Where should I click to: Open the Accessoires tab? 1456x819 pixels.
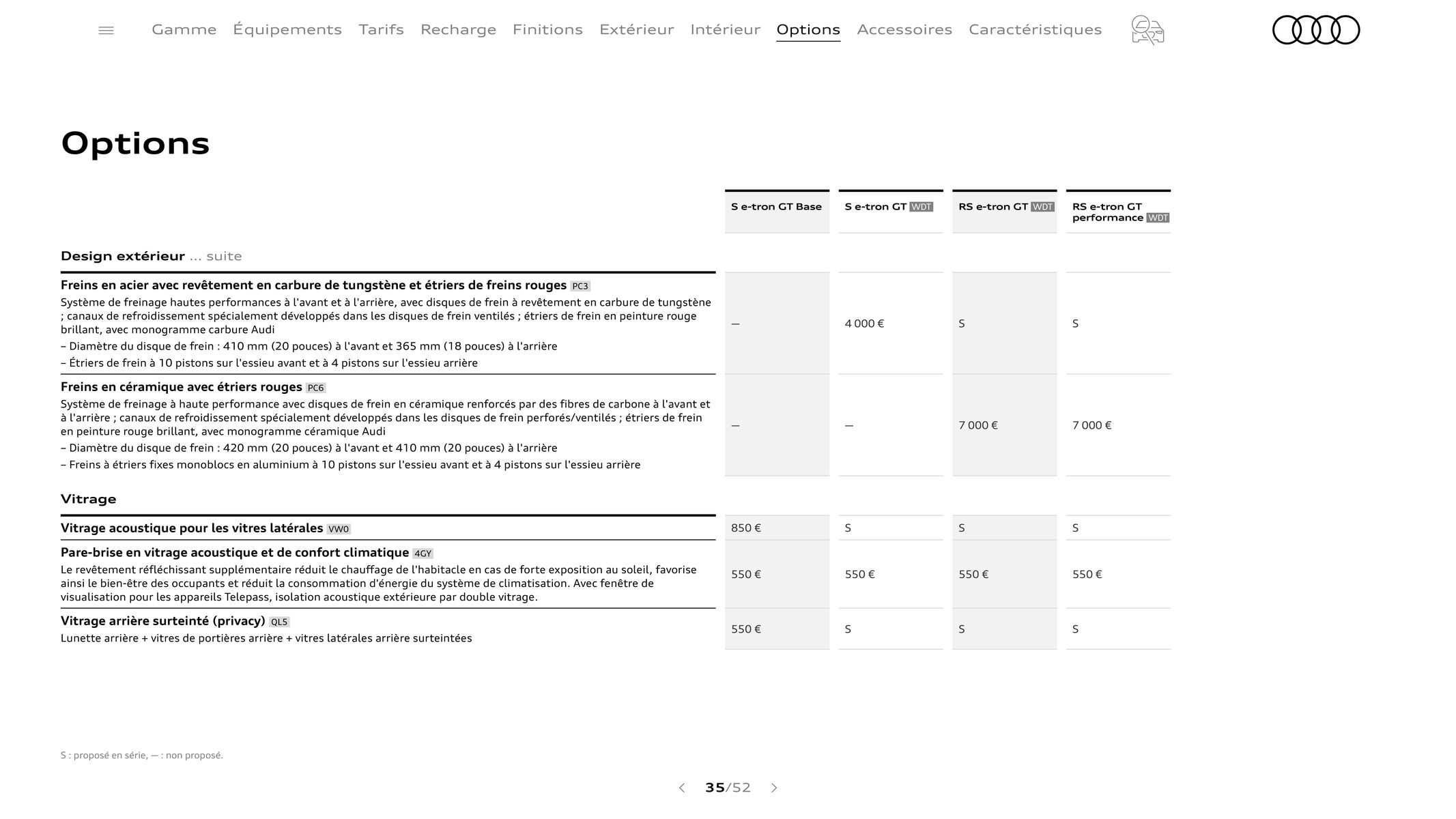pos(904,29)
